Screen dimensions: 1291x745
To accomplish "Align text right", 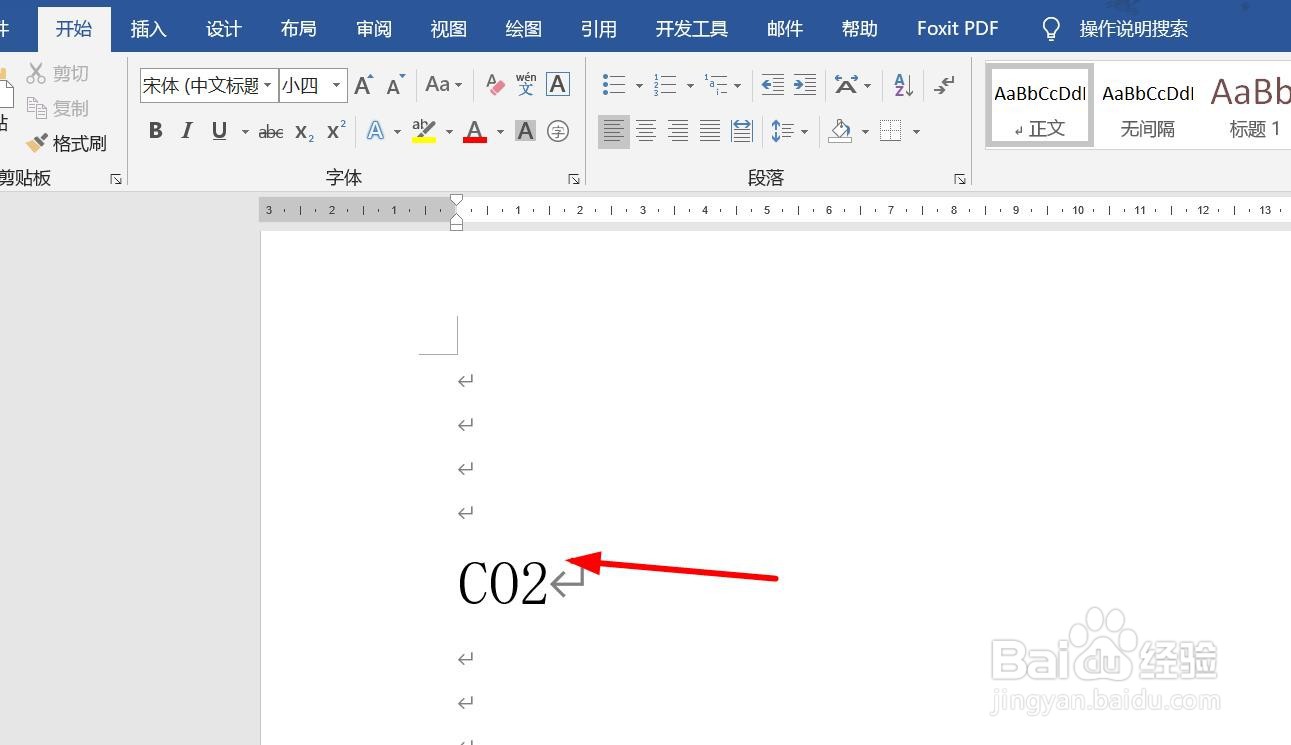I will [x=678, y=131].
